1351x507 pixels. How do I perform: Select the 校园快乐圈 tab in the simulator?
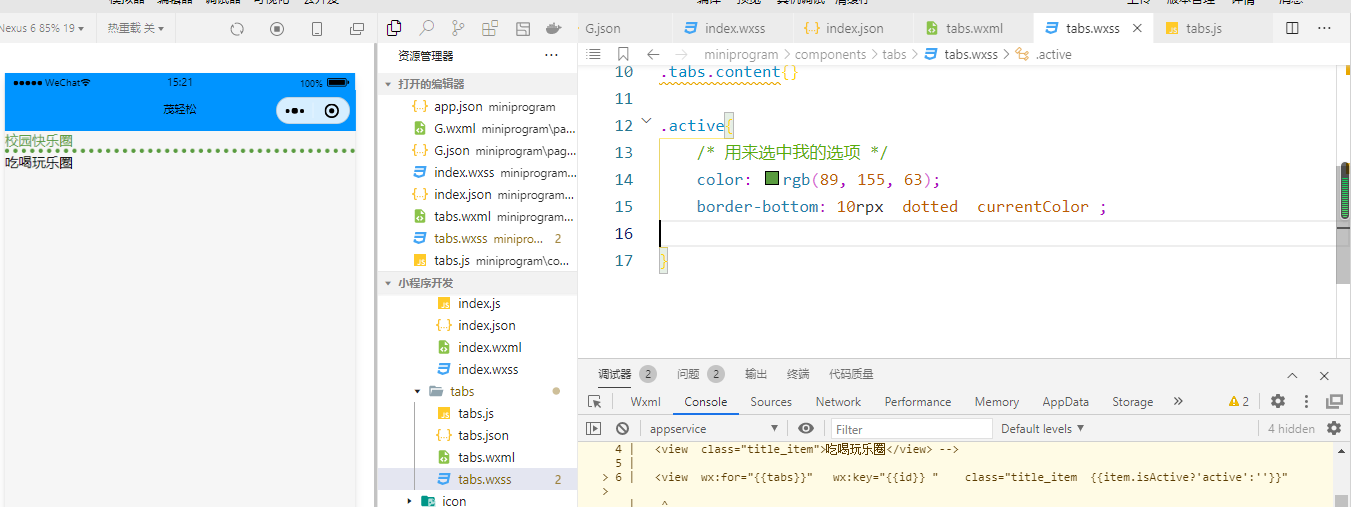[x=39, y=140]
